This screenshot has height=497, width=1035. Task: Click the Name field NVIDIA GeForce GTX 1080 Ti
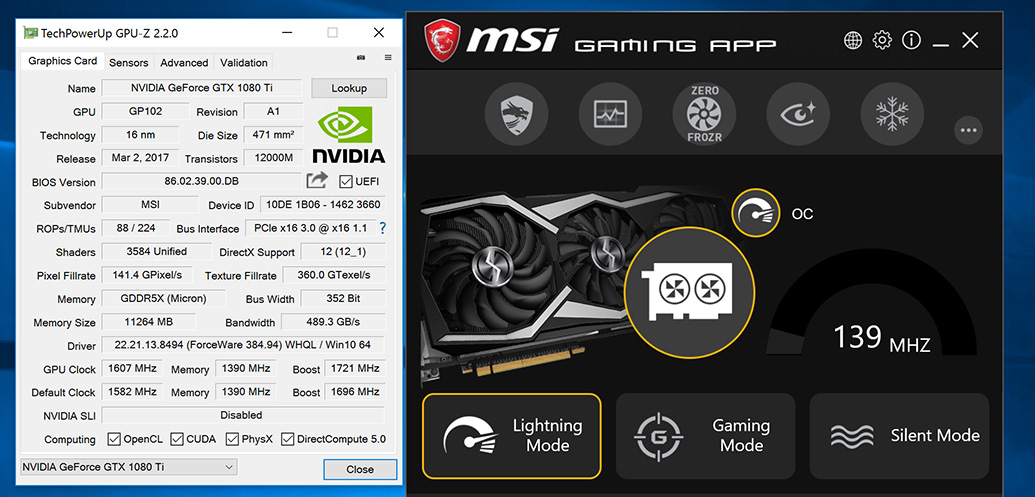click(202, 88)
